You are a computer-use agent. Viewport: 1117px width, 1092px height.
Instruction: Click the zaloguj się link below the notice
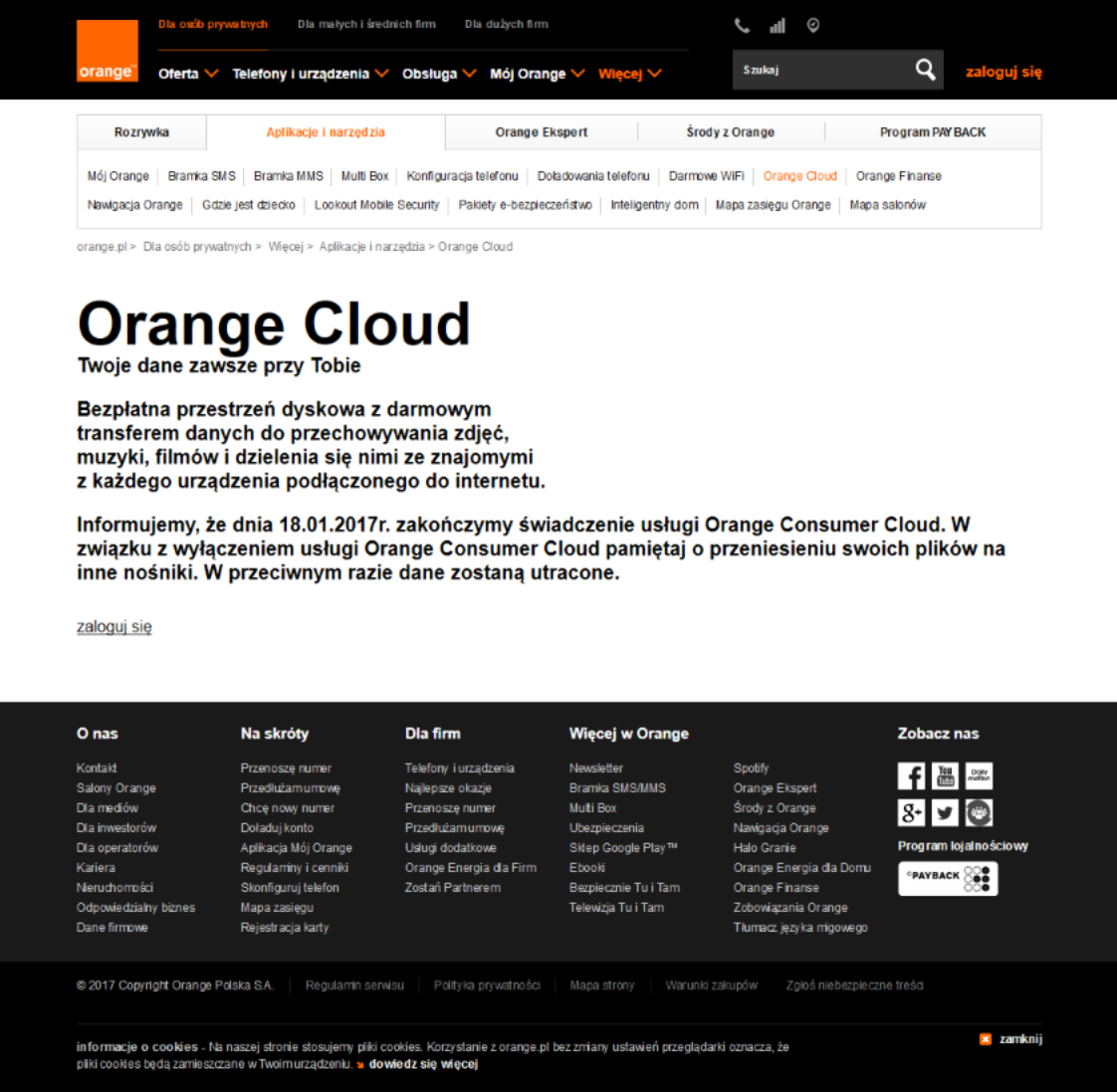click(x=114, y=627)
